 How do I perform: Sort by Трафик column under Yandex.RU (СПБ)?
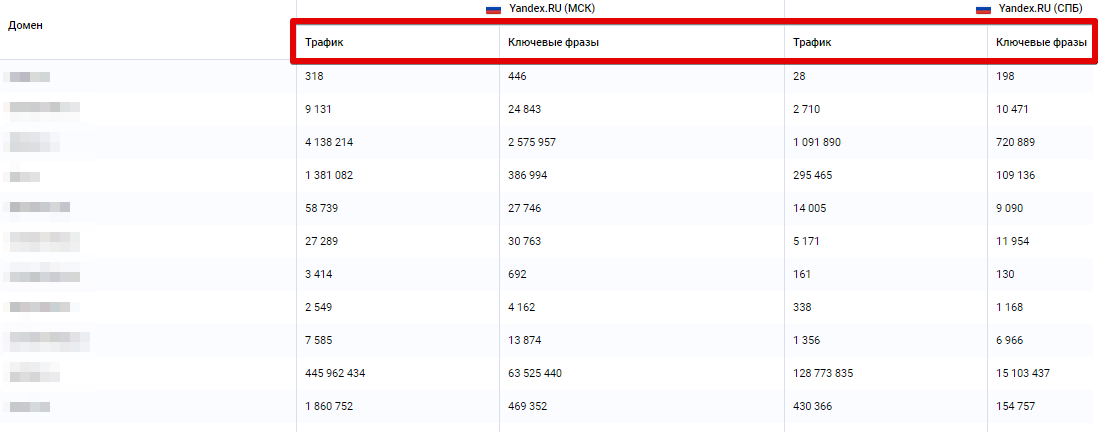pos(812,43)
